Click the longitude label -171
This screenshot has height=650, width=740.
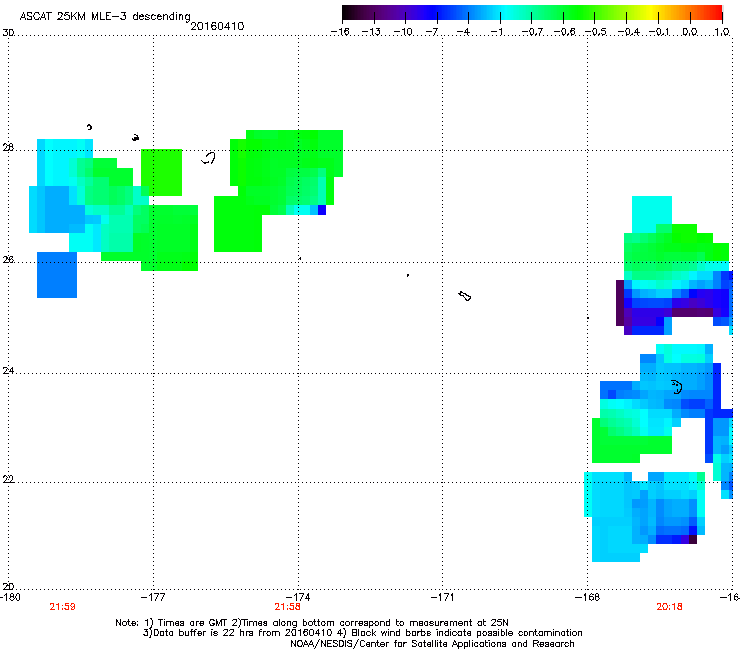tap(442, 597)
